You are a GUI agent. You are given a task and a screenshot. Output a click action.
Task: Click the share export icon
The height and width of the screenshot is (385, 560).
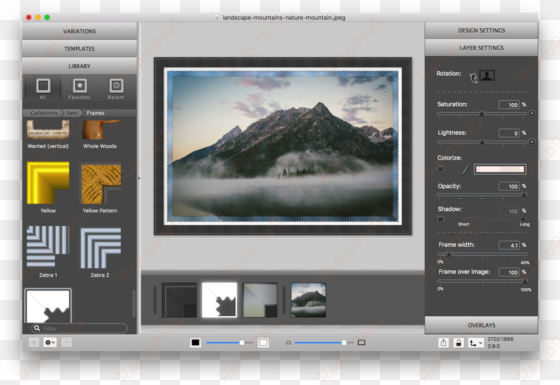[443, 343]
